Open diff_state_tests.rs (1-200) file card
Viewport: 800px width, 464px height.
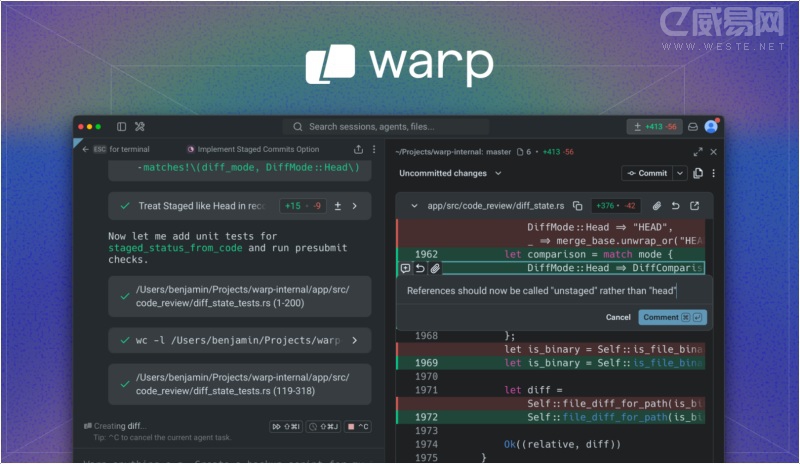(x=239, y=296)
